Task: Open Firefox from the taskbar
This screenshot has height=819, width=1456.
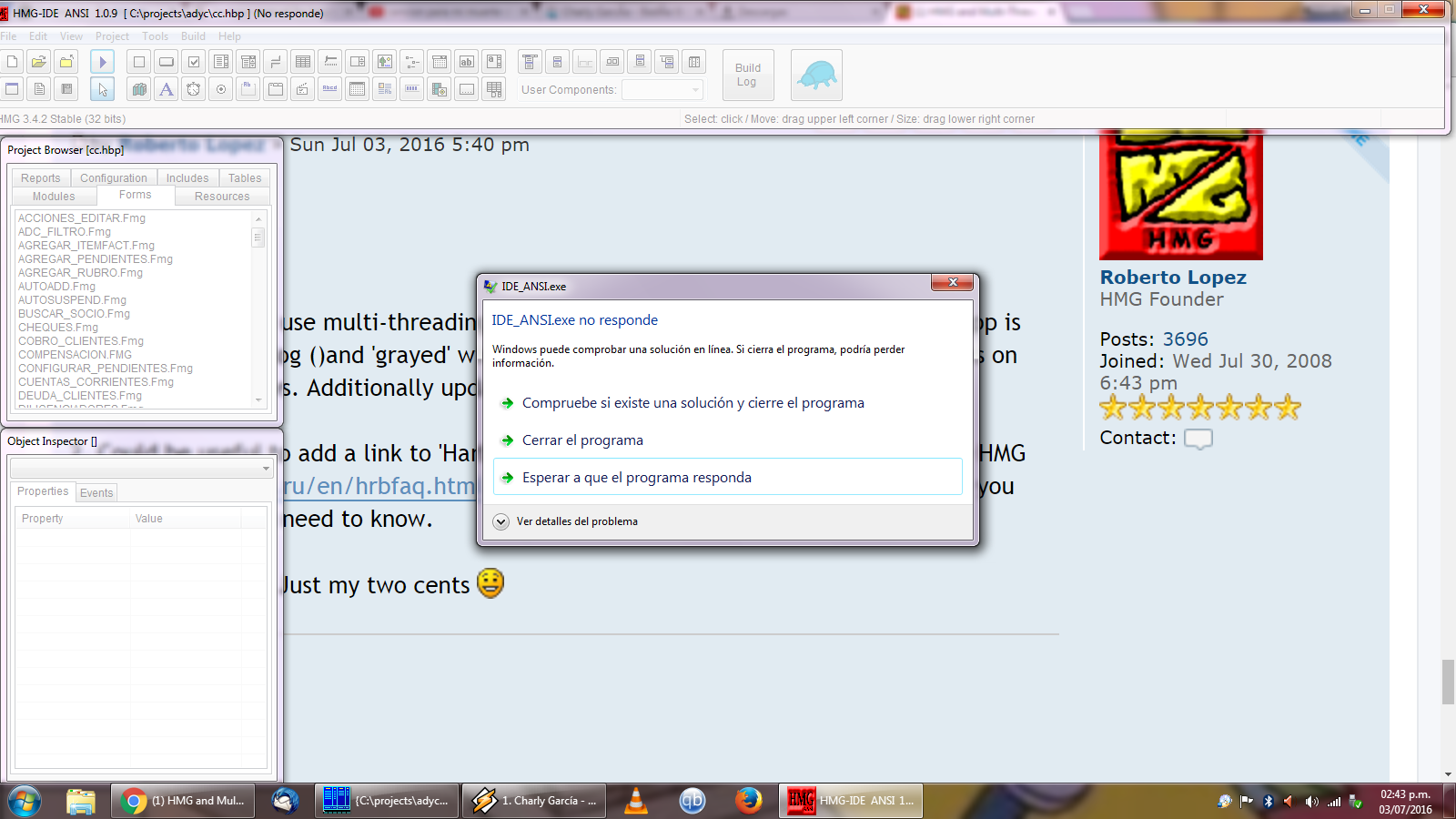Action: pos(749,801)
